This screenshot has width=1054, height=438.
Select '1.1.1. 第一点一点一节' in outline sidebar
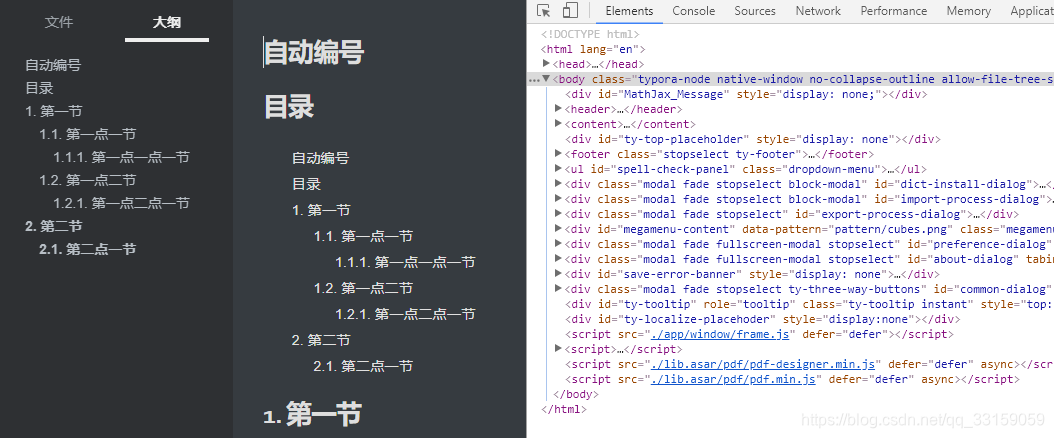pyautogui.click(x=121, y=157)
